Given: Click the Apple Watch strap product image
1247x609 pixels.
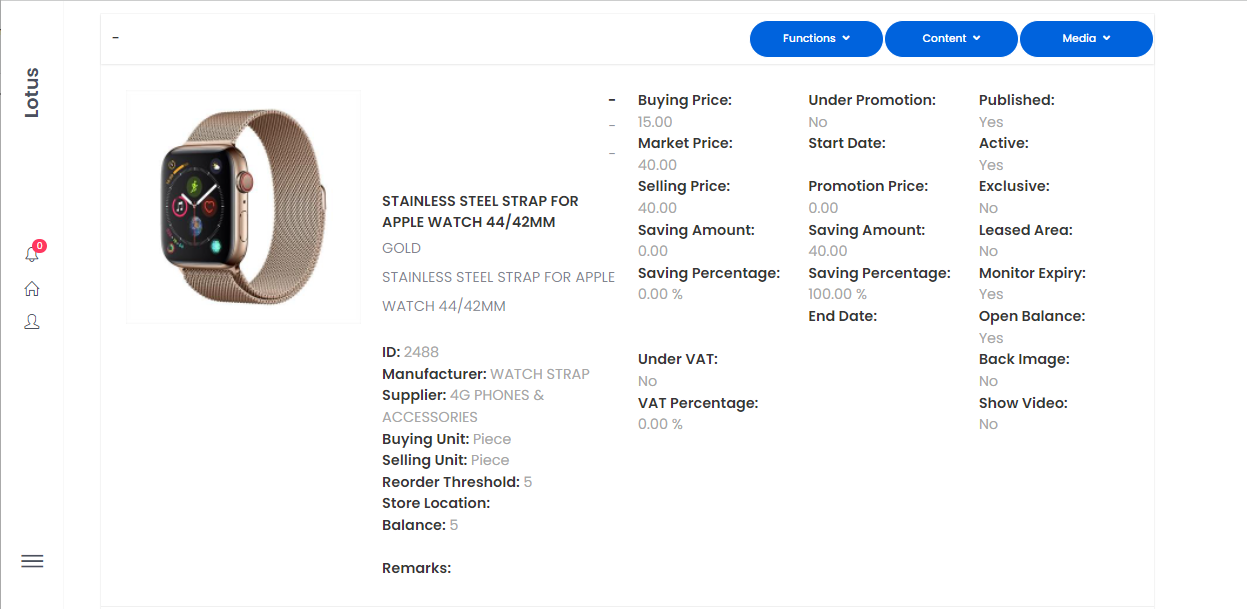Looking at the screenshot, I should (244, 207).
